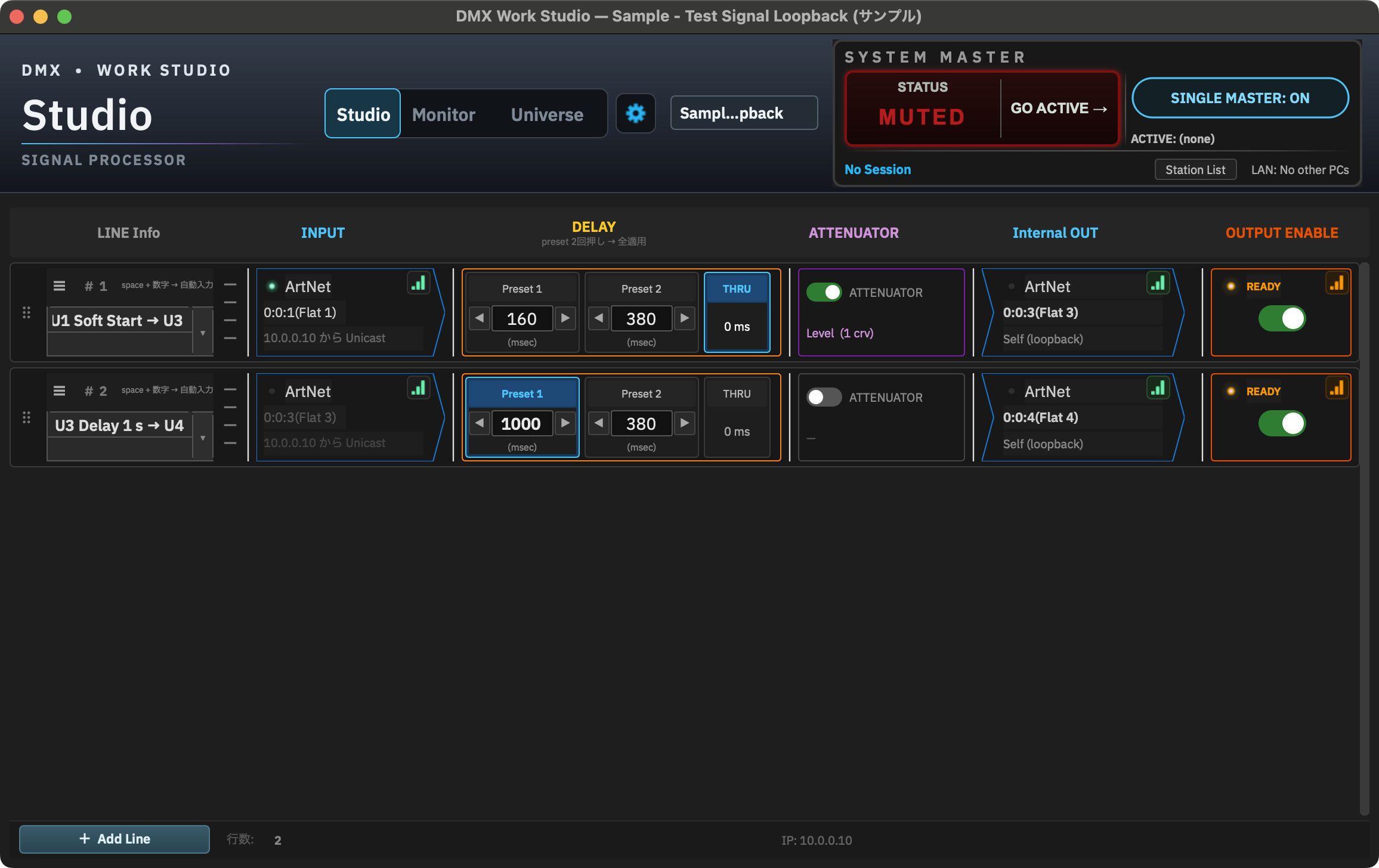Enable the attenuator toggle on line 2
Image resolution: width=1379 pixels, height=868 pixels.
tap(824, 397)
